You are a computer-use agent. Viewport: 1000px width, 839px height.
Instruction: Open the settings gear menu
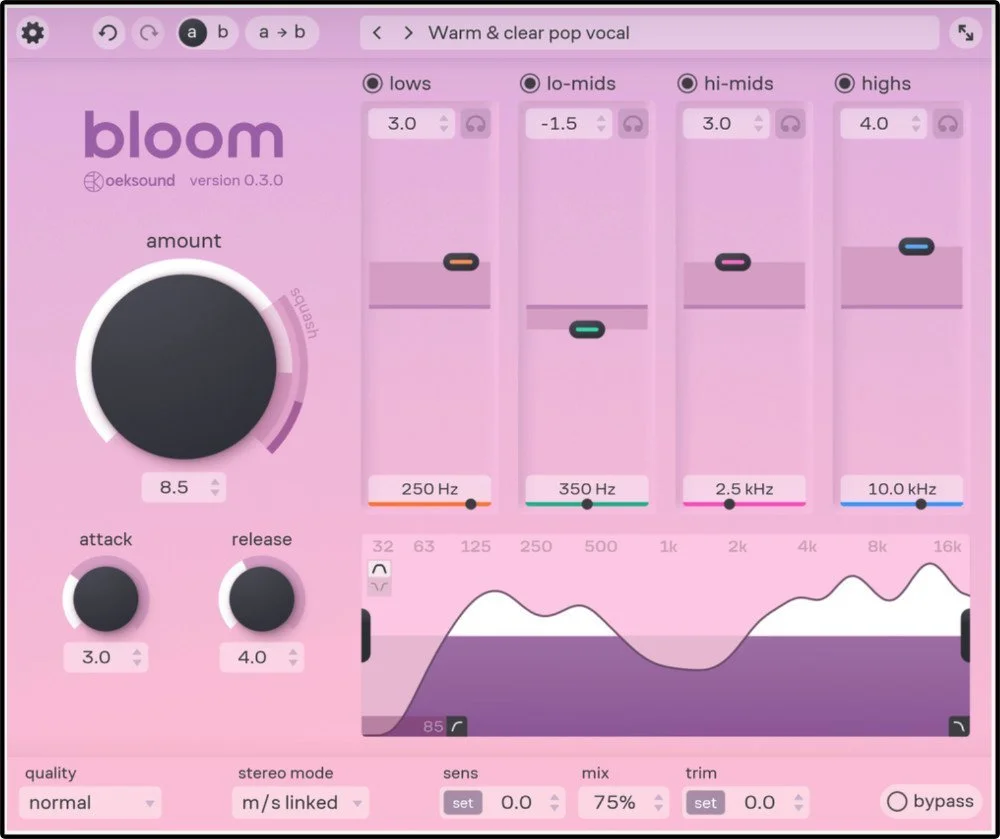(x=33, y=33)
